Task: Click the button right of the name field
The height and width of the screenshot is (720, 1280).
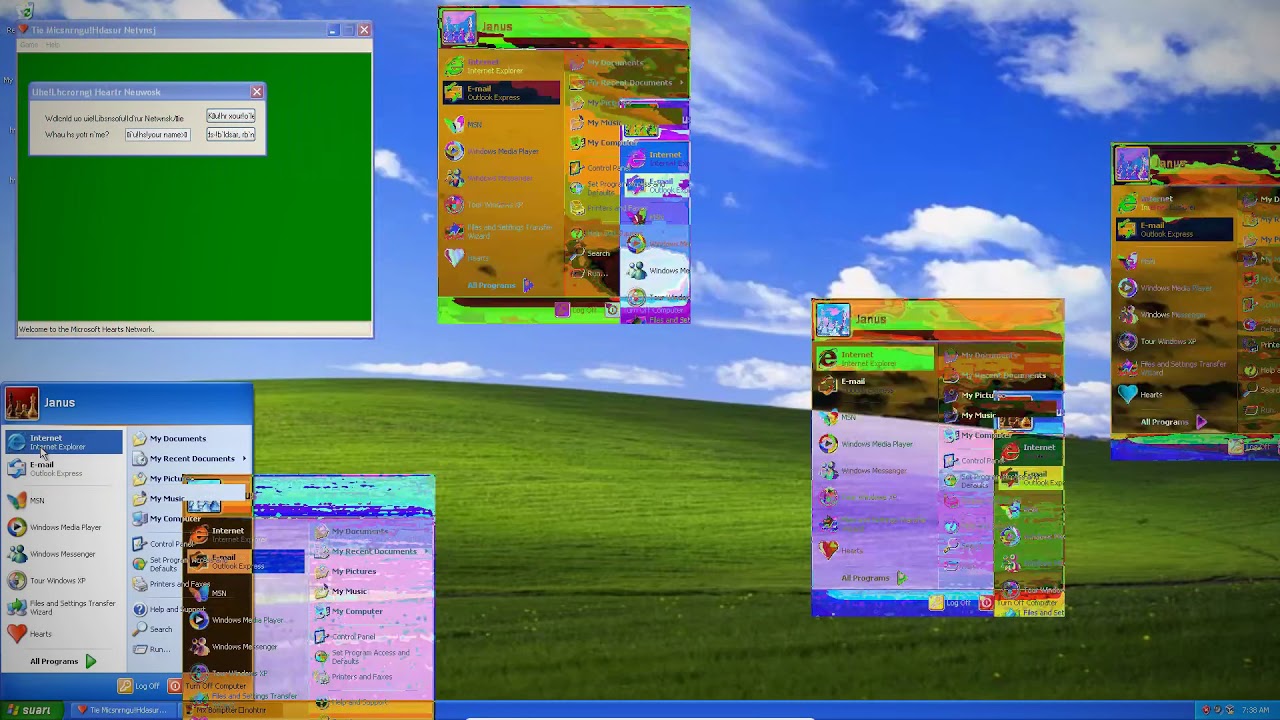Action: click(231, 134)
